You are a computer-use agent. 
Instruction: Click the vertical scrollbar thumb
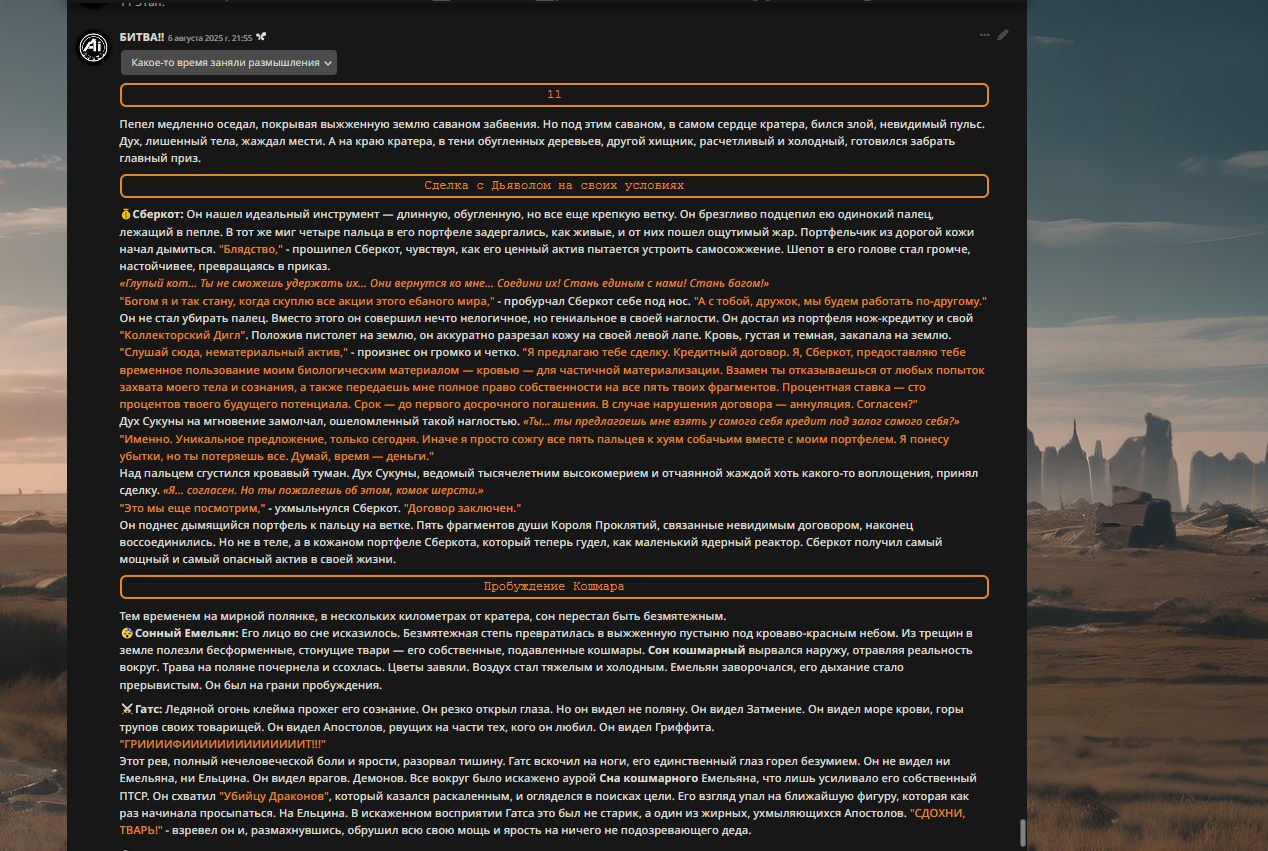pyautogui.click(x=1022, y=832)
